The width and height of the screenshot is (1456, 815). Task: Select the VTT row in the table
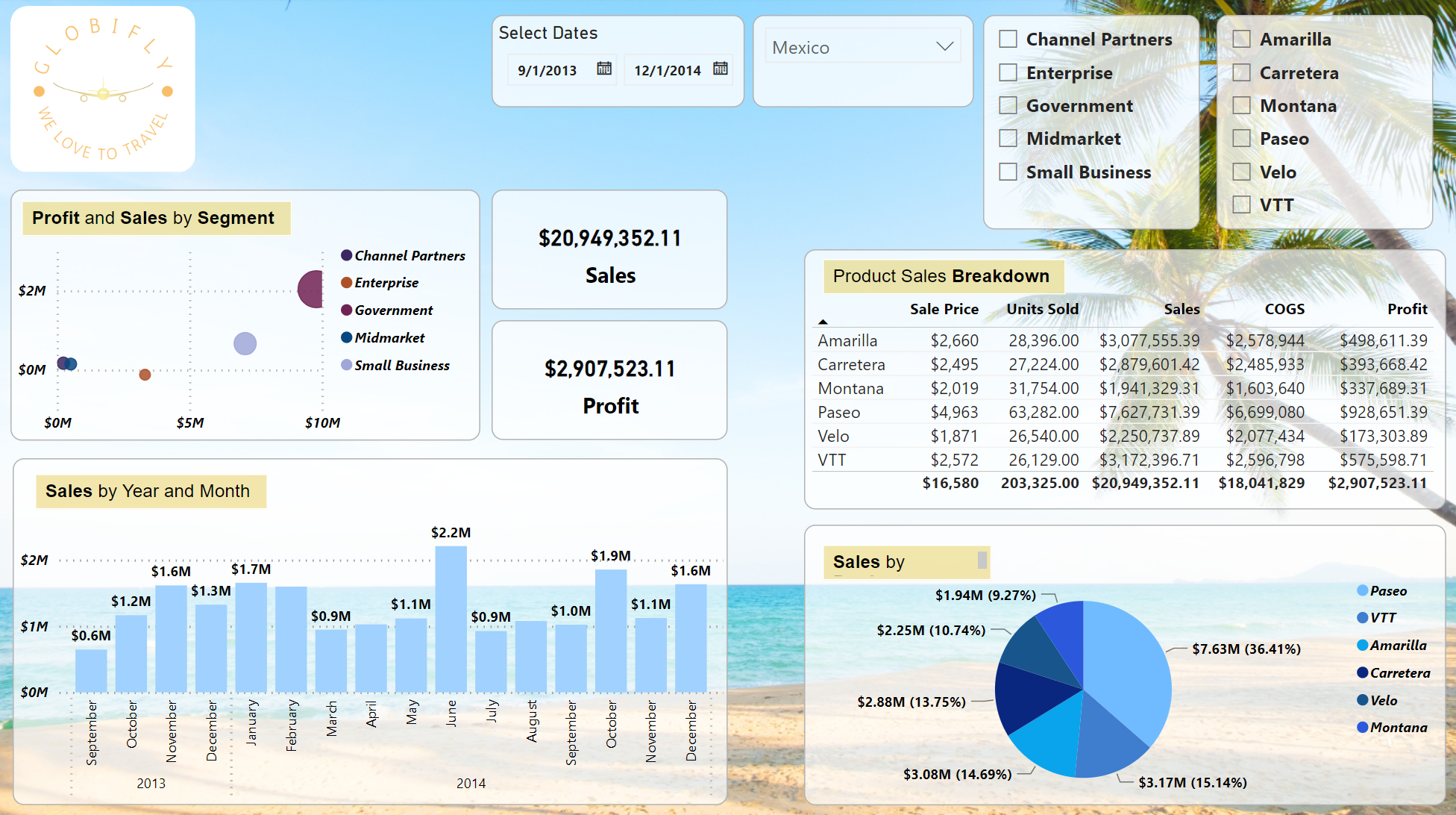[x=1122, y=460]
